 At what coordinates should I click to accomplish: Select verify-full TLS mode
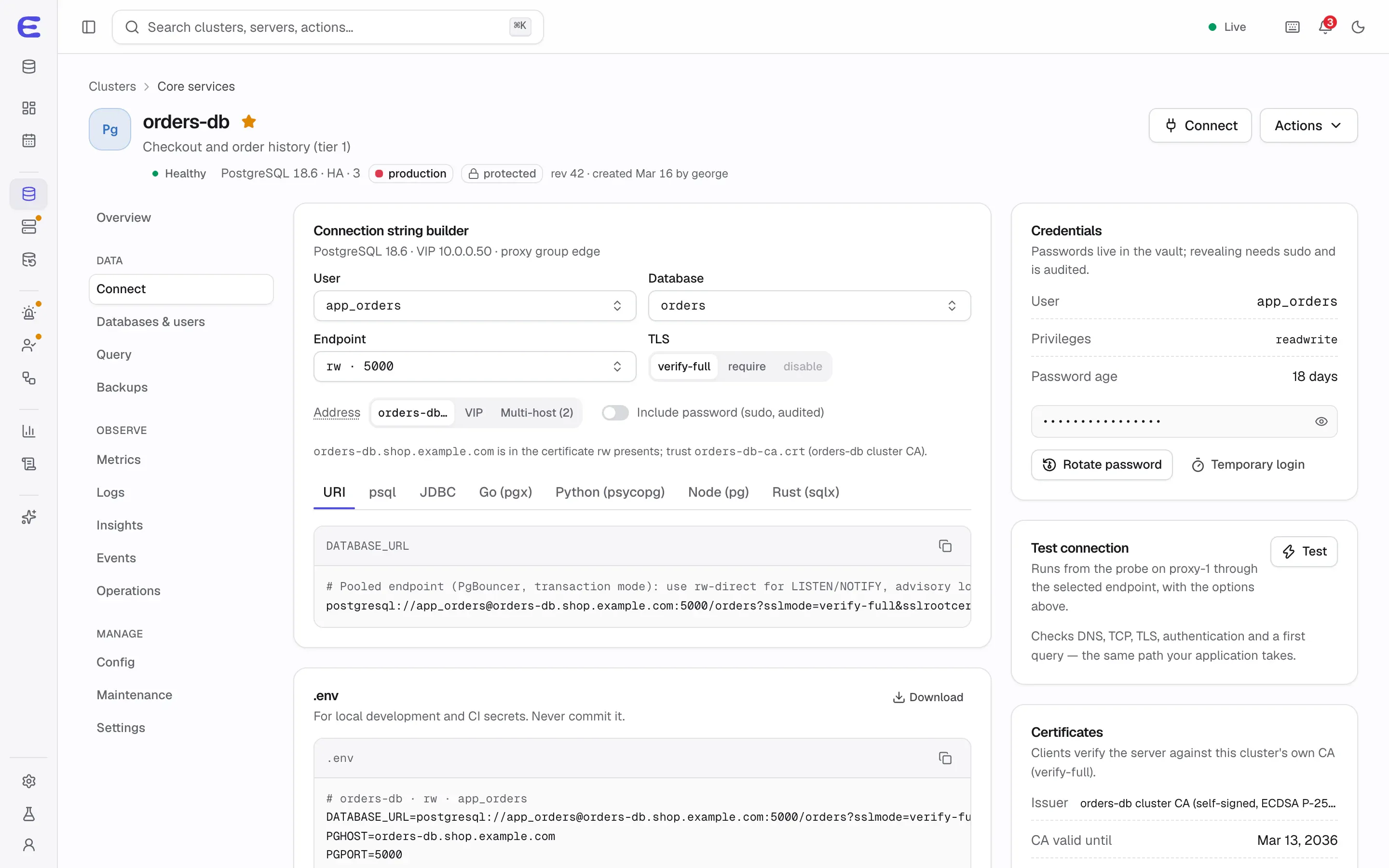pos(683,366)
